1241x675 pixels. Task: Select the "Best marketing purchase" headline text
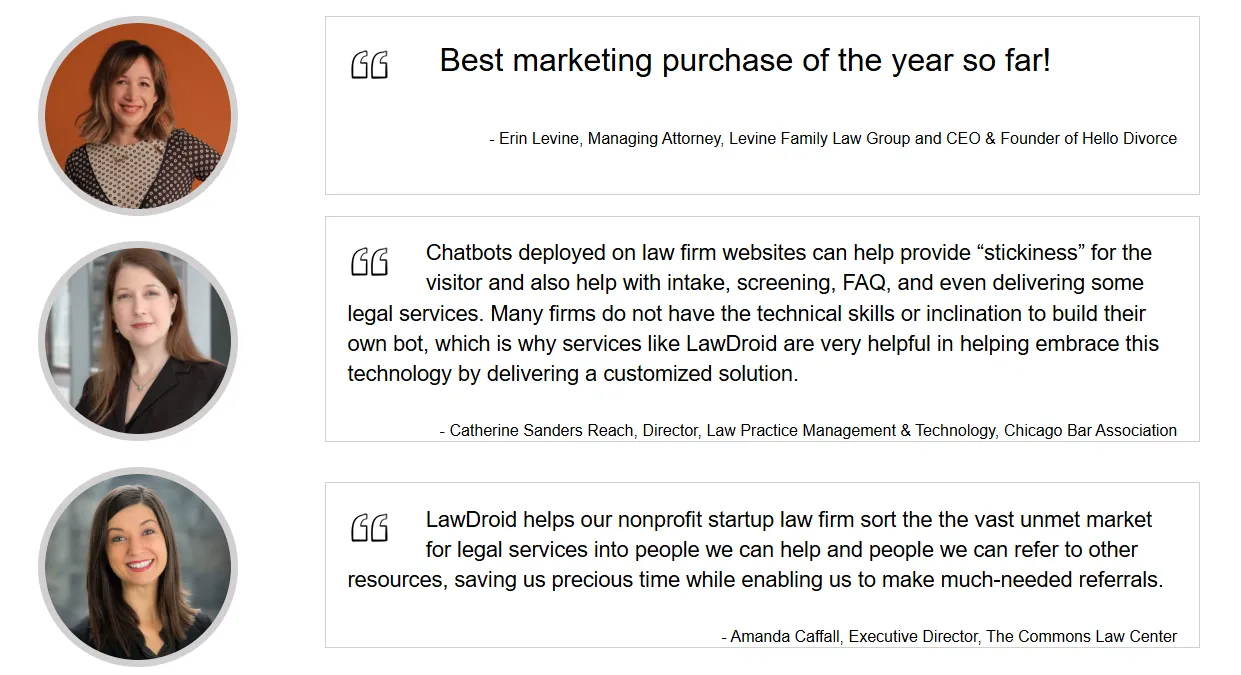[745, 61]
